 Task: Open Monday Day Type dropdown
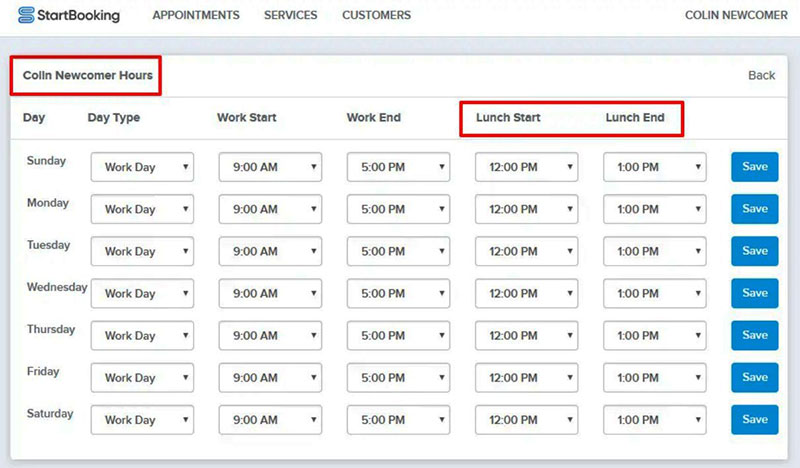tap(142, 209)
